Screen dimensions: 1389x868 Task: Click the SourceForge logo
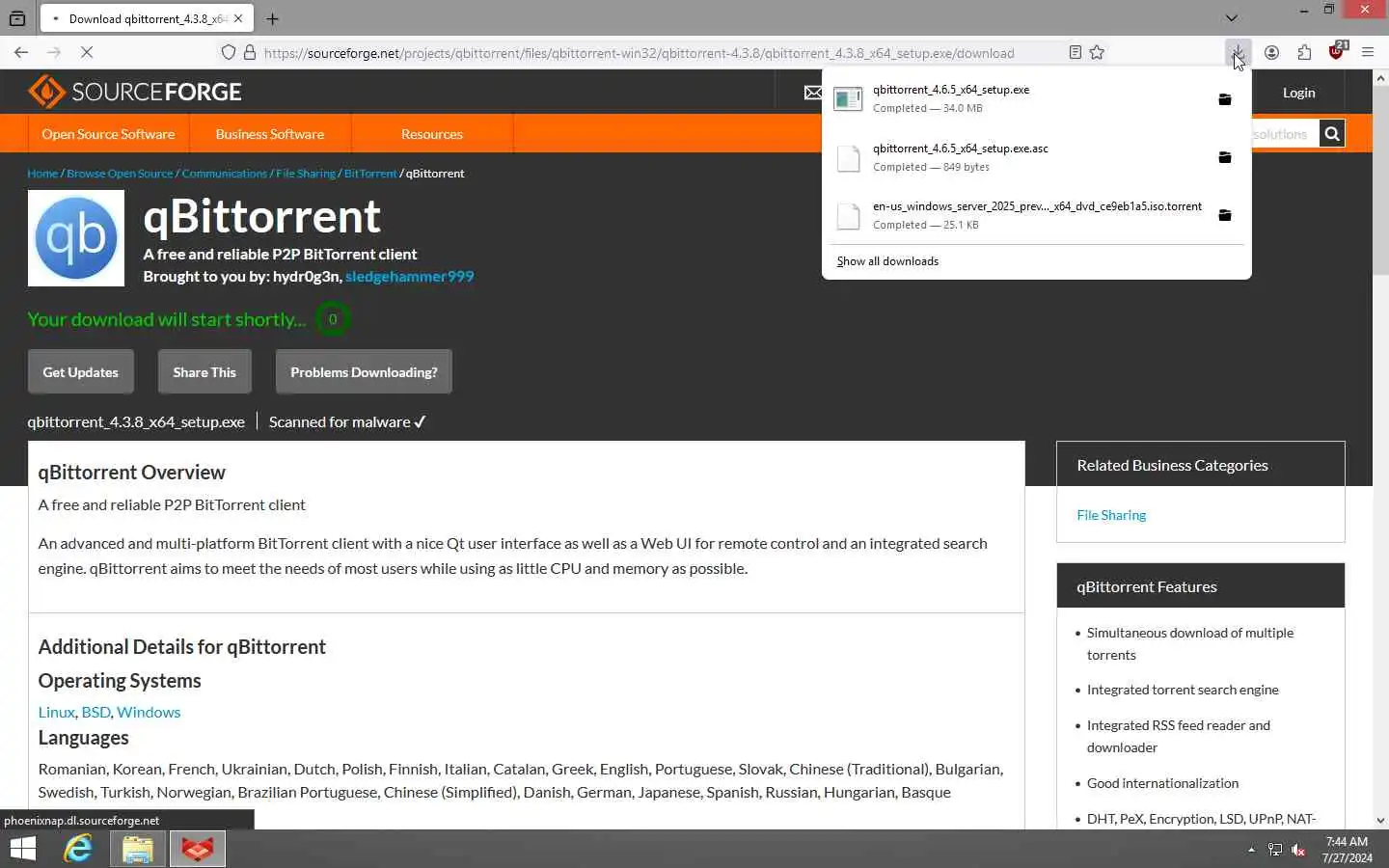[x=135, y=92]
